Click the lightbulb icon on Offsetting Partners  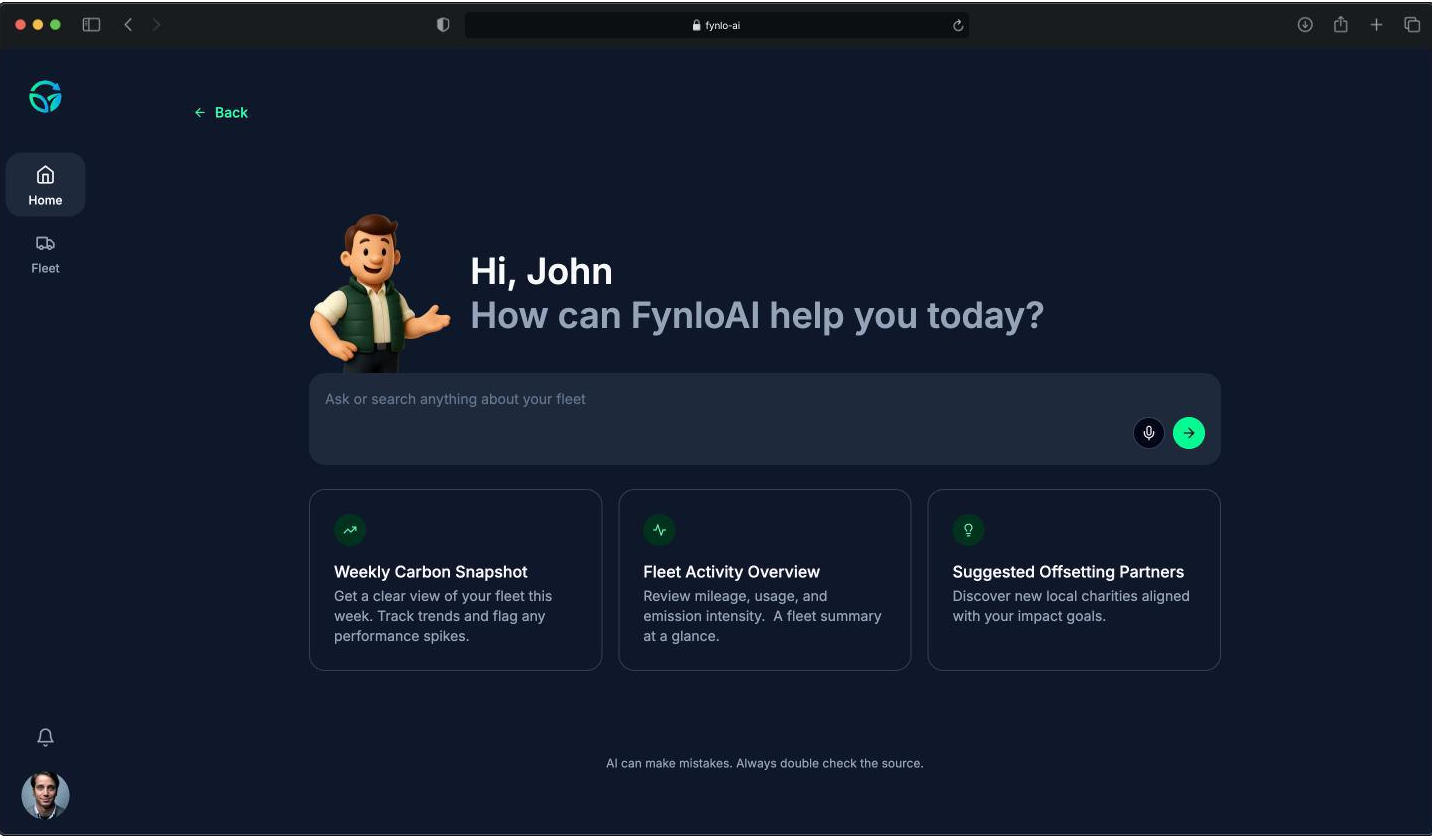968,530
